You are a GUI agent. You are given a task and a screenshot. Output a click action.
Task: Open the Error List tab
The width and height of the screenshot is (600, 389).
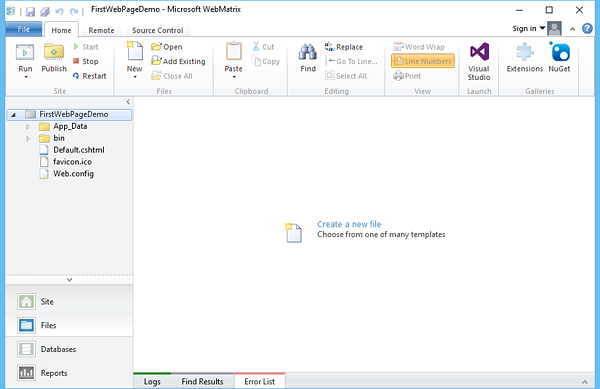(x=259, y=381)
